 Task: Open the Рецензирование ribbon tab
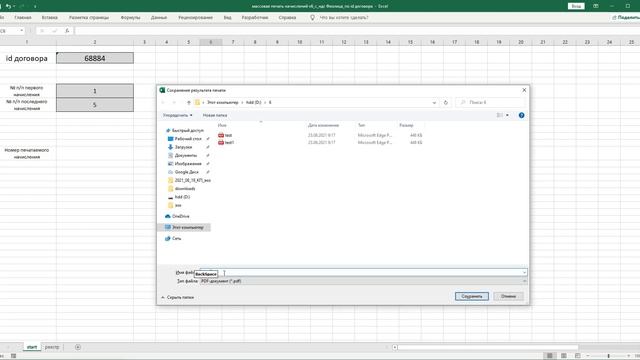click(196, 18)
